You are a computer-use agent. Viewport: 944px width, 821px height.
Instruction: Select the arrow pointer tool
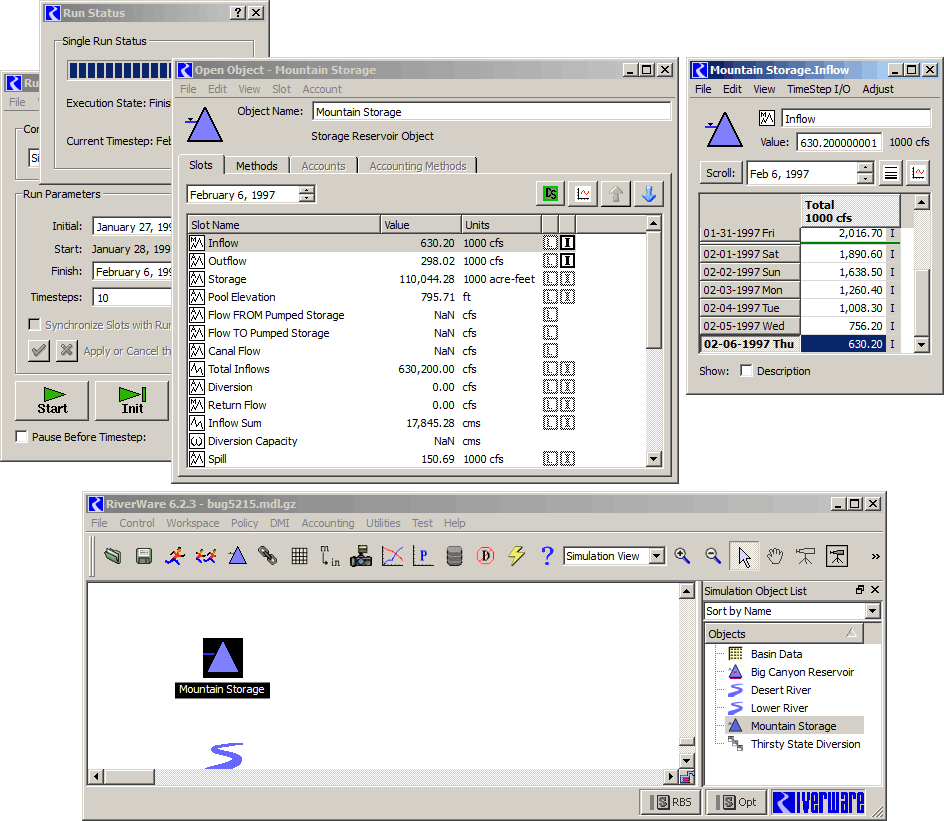744,556
